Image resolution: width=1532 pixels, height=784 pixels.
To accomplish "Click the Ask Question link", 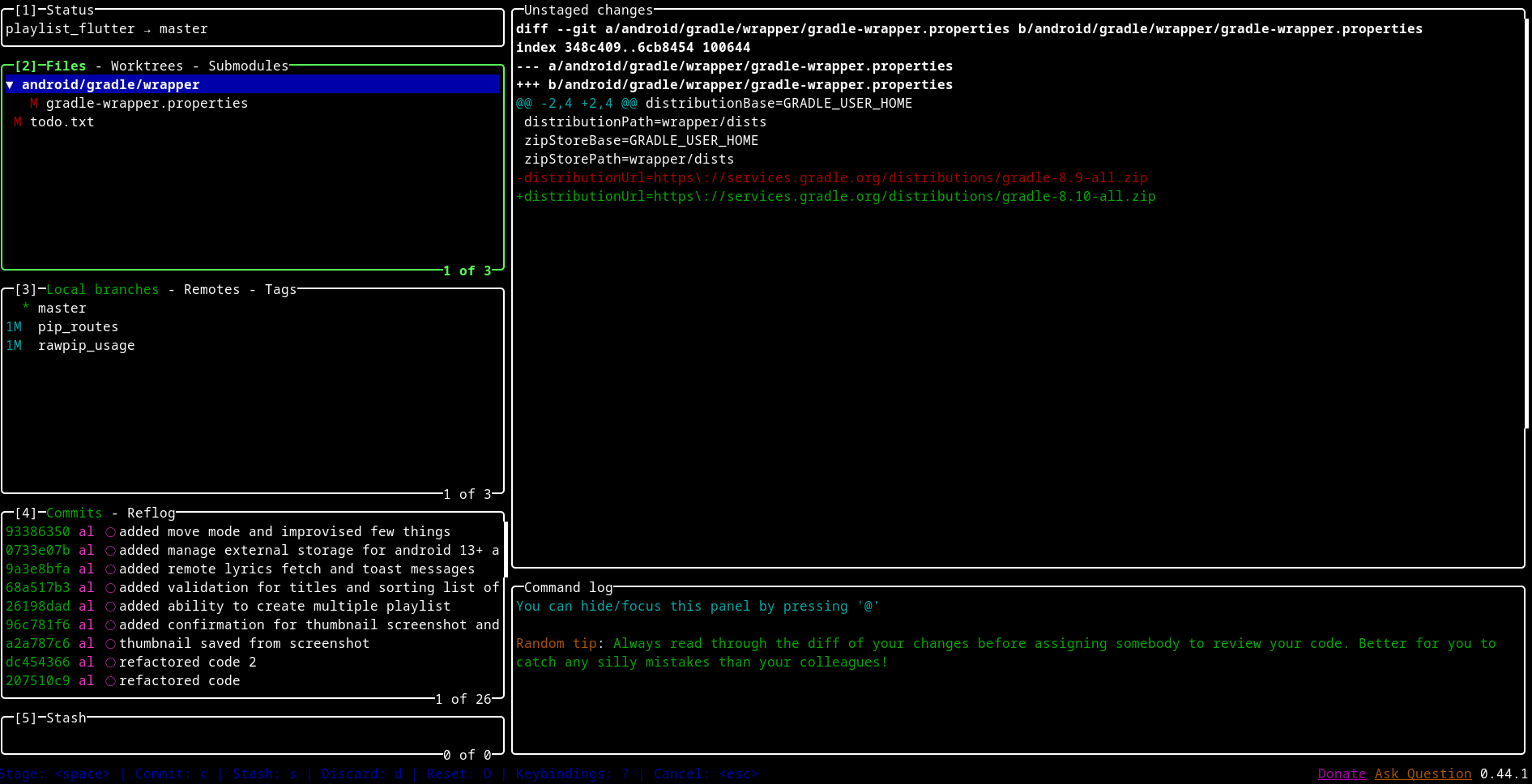I will (x=1423, y=774).
